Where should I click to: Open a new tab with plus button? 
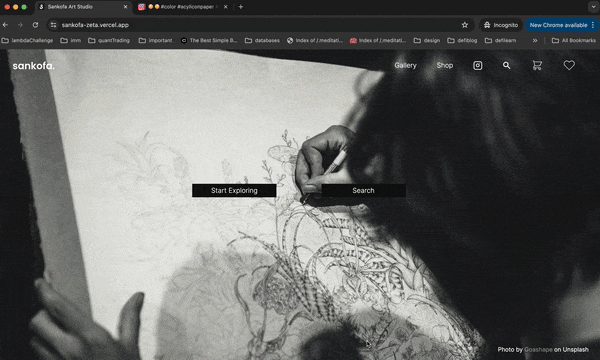click(241, 7)
